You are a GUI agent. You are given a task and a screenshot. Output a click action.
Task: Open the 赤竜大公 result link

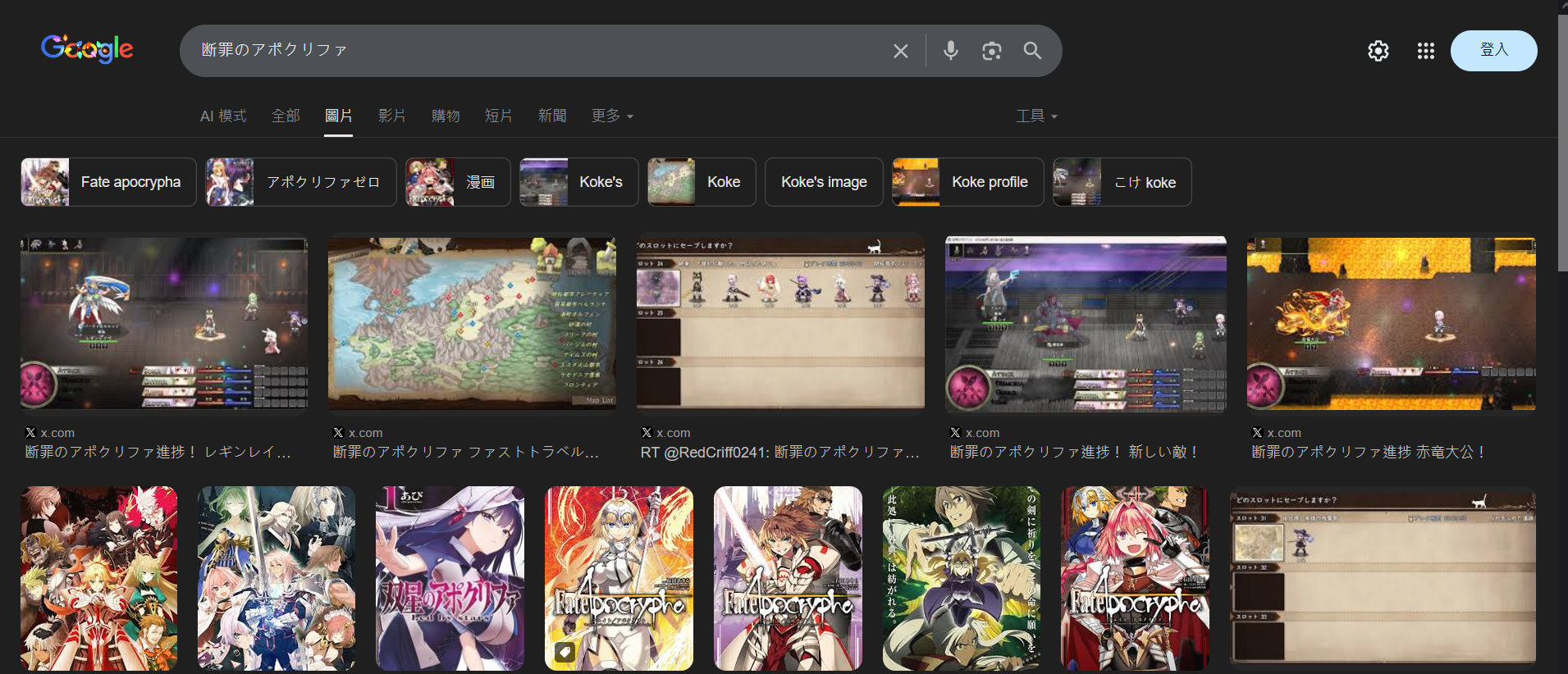(x=1368, y=452)
